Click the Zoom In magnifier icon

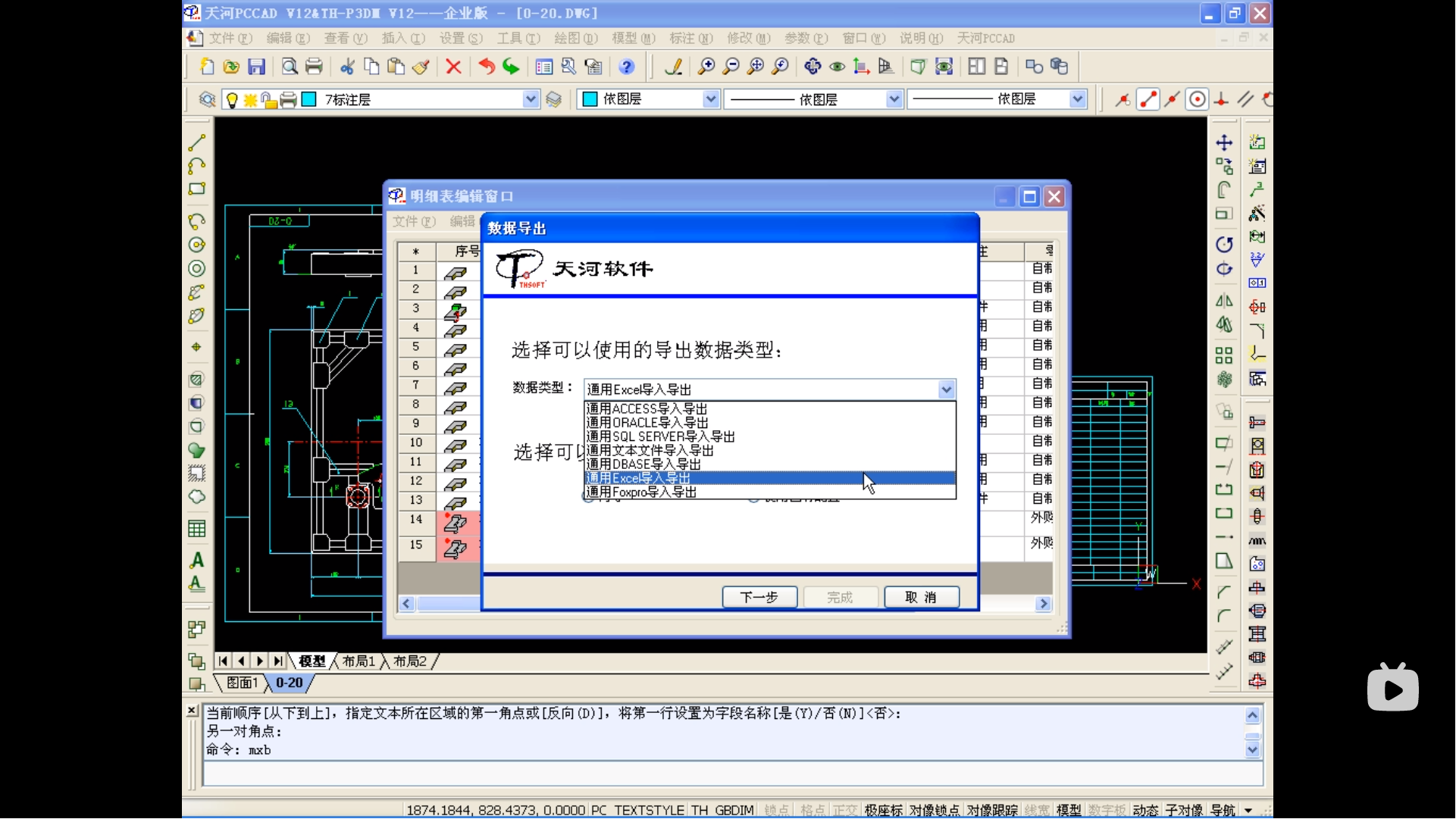tap(706, 67)
